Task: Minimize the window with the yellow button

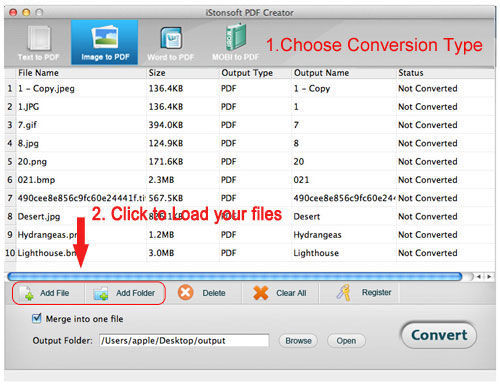Action: (26, 13)
